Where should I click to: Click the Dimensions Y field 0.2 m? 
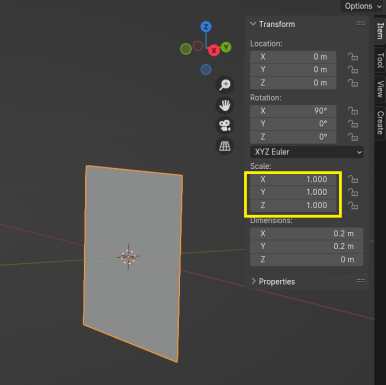(x=307, y=246)
